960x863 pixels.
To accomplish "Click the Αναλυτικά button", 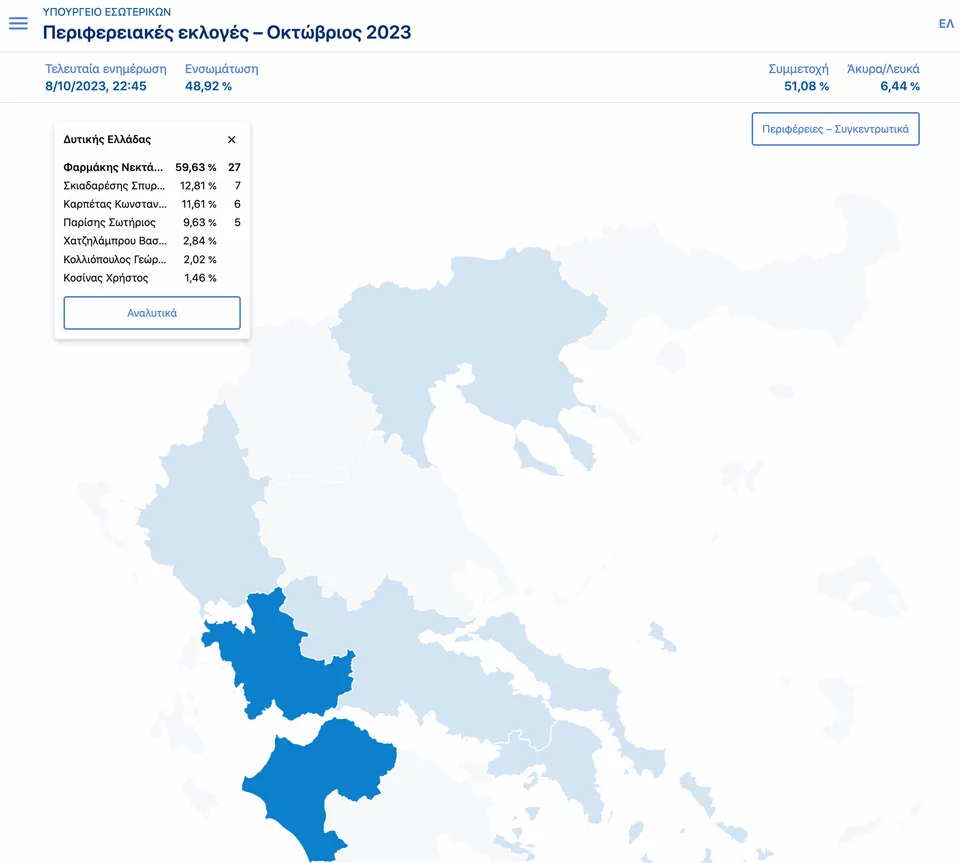I will (152, 313).
